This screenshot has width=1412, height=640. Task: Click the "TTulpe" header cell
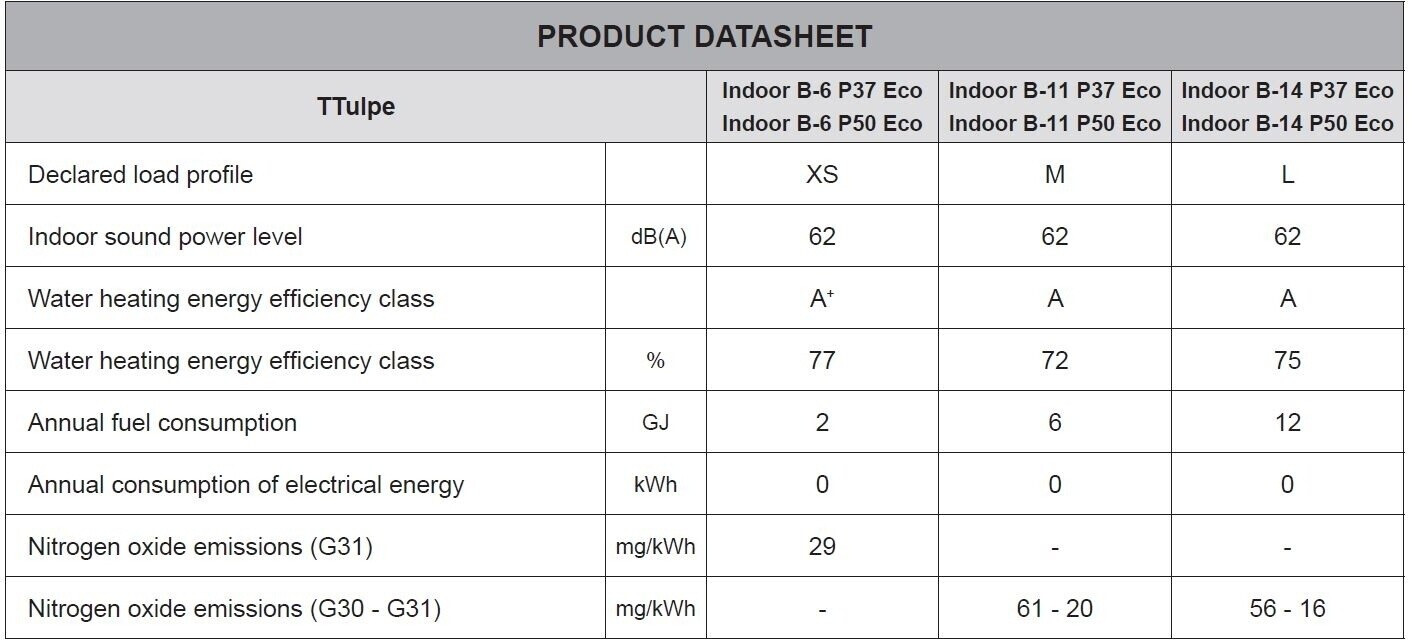coord(356,106)
